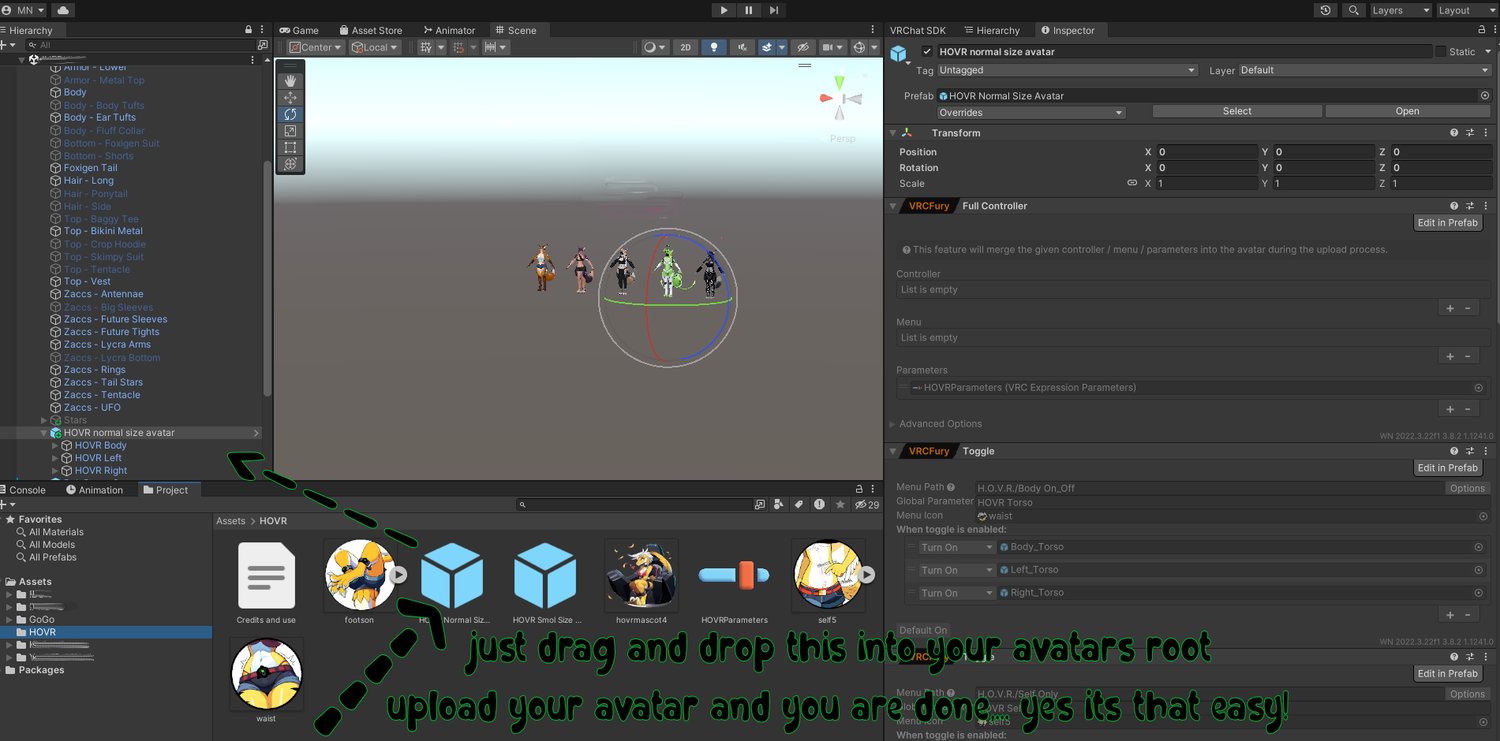Viewport: 1500px width, 741px height.
Task: Click the prefab Select button
Action: click(x=1237, y=112)
